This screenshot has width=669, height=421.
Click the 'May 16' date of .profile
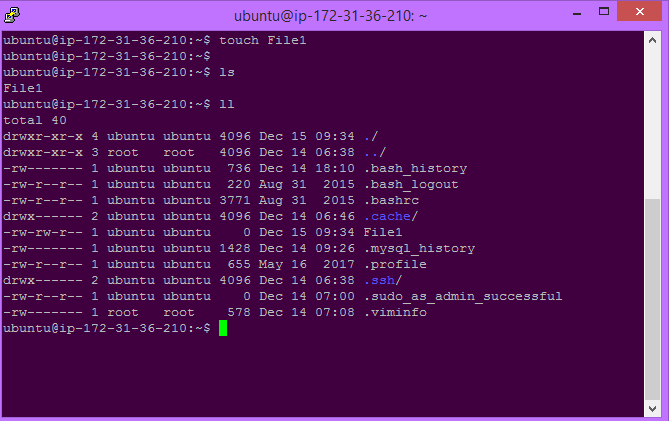283,264
